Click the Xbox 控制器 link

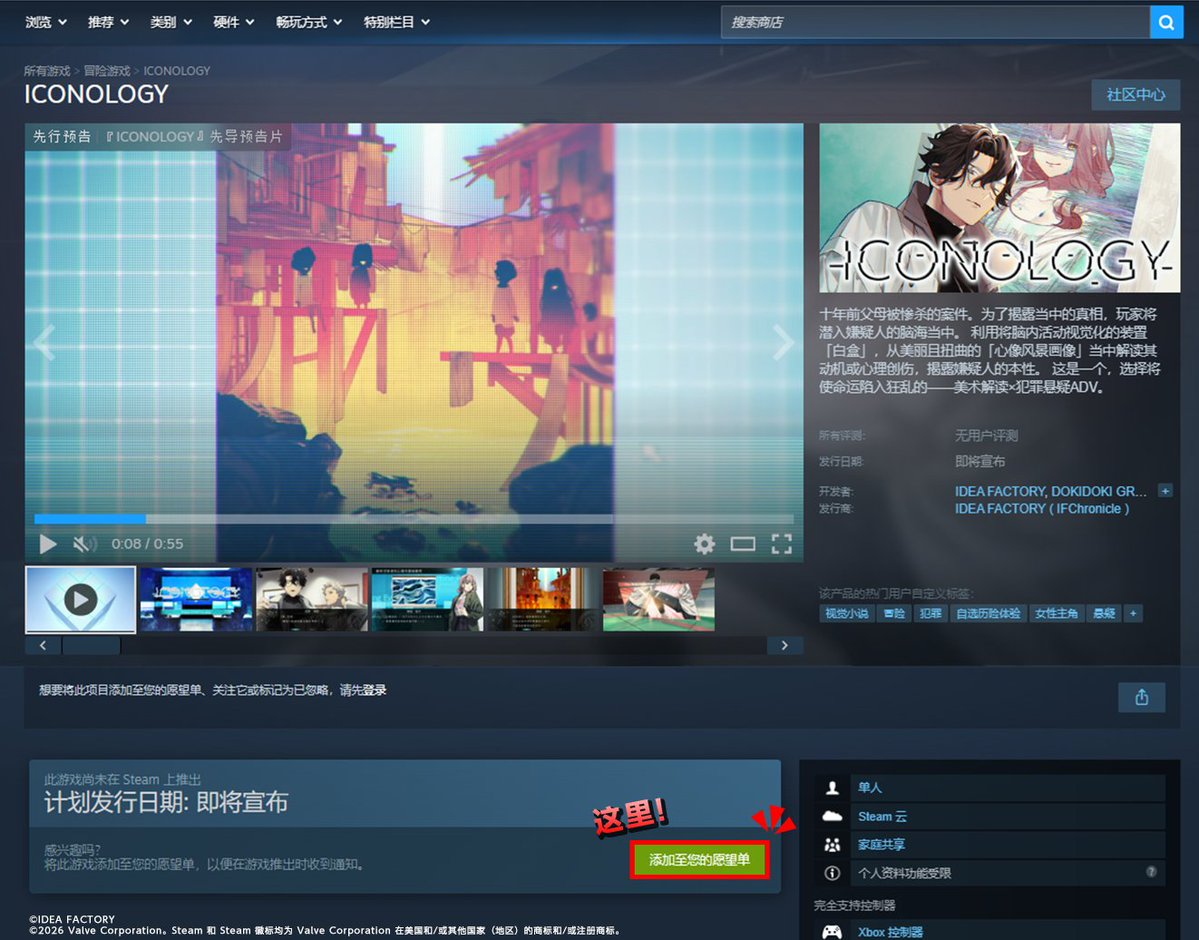tap(890, 932)
